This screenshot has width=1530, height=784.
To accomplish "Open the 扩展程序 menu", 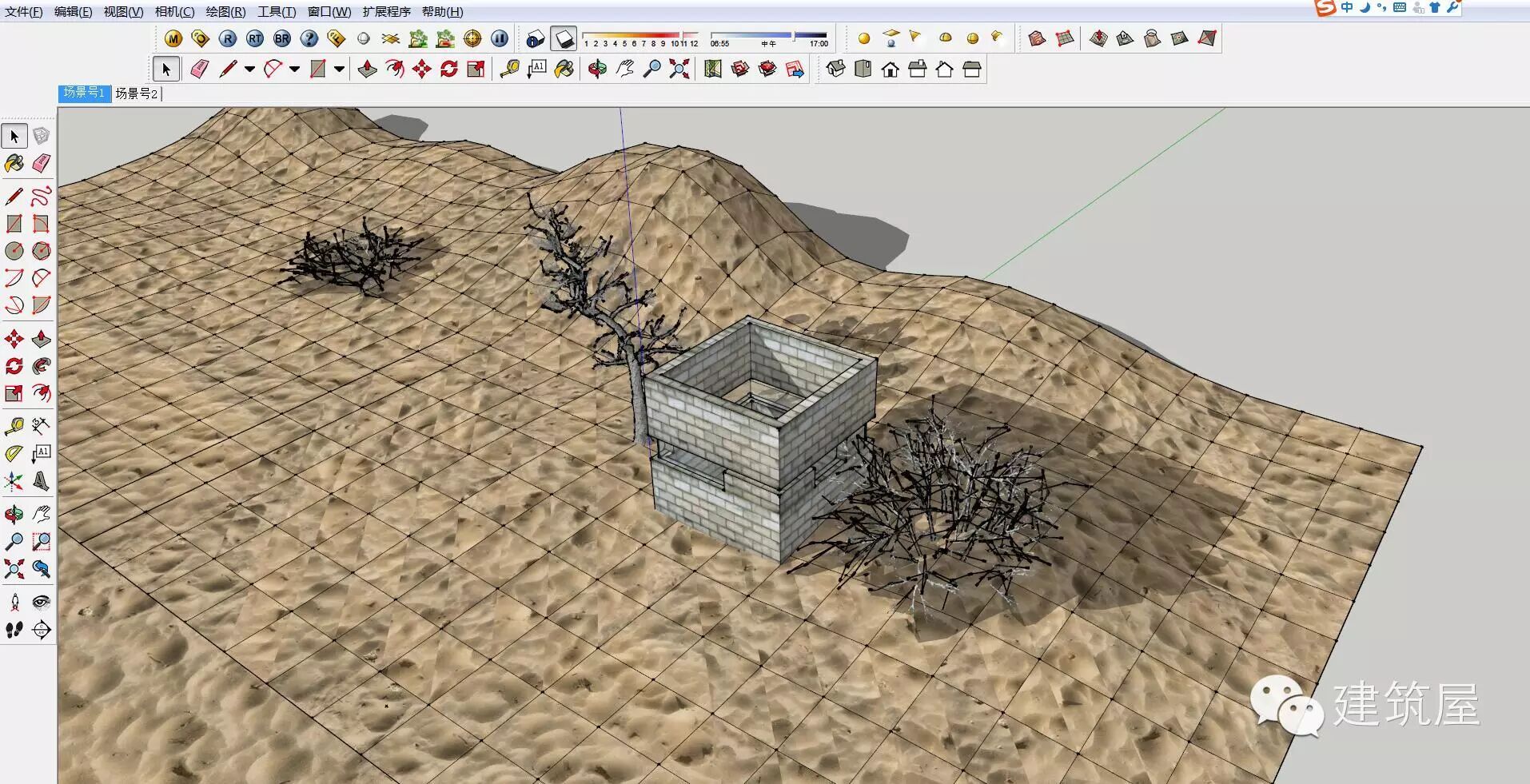I will pyautogui.click(x=386, y=12).
